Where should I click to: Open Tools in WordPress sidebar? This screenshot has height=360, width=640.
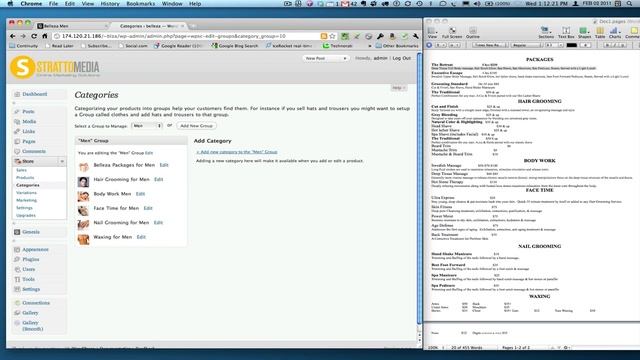[28, 279]
